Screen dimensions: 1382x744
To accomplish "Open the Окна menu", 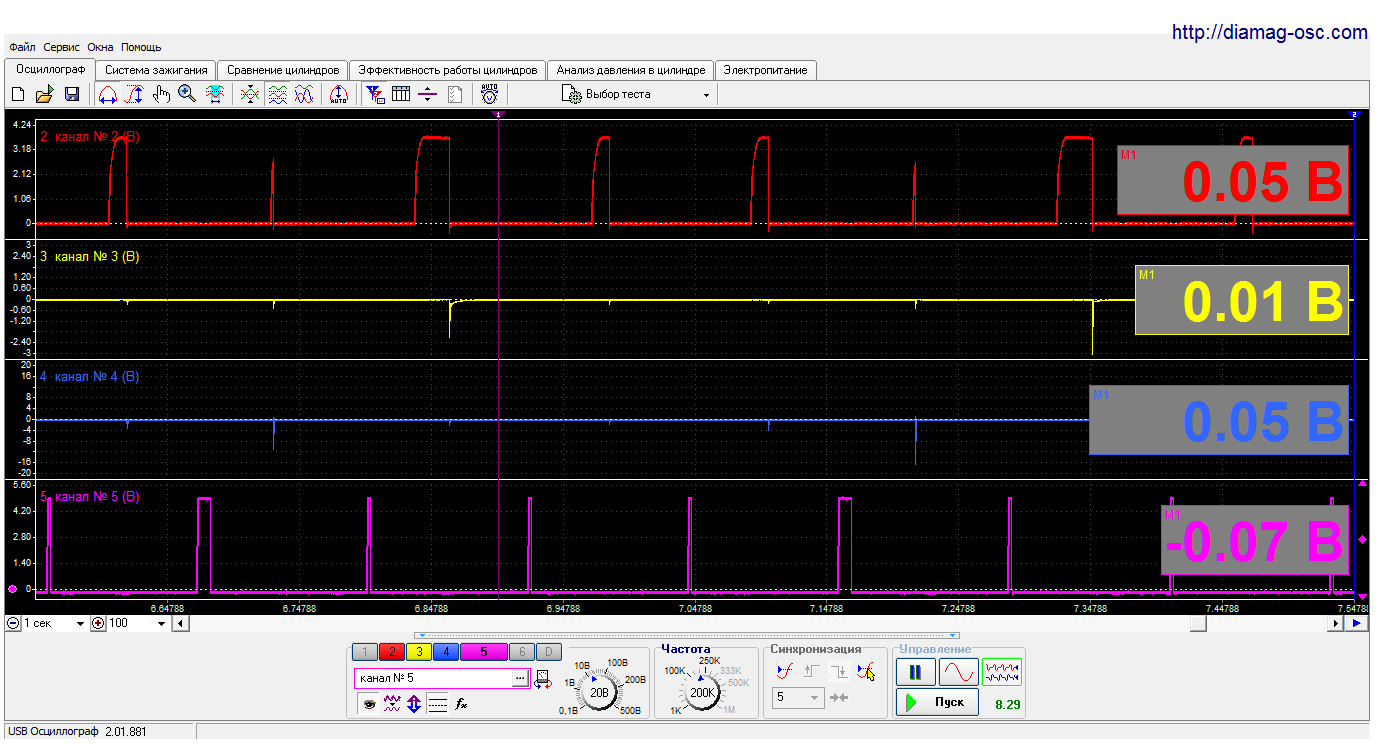I will point(100,47).
